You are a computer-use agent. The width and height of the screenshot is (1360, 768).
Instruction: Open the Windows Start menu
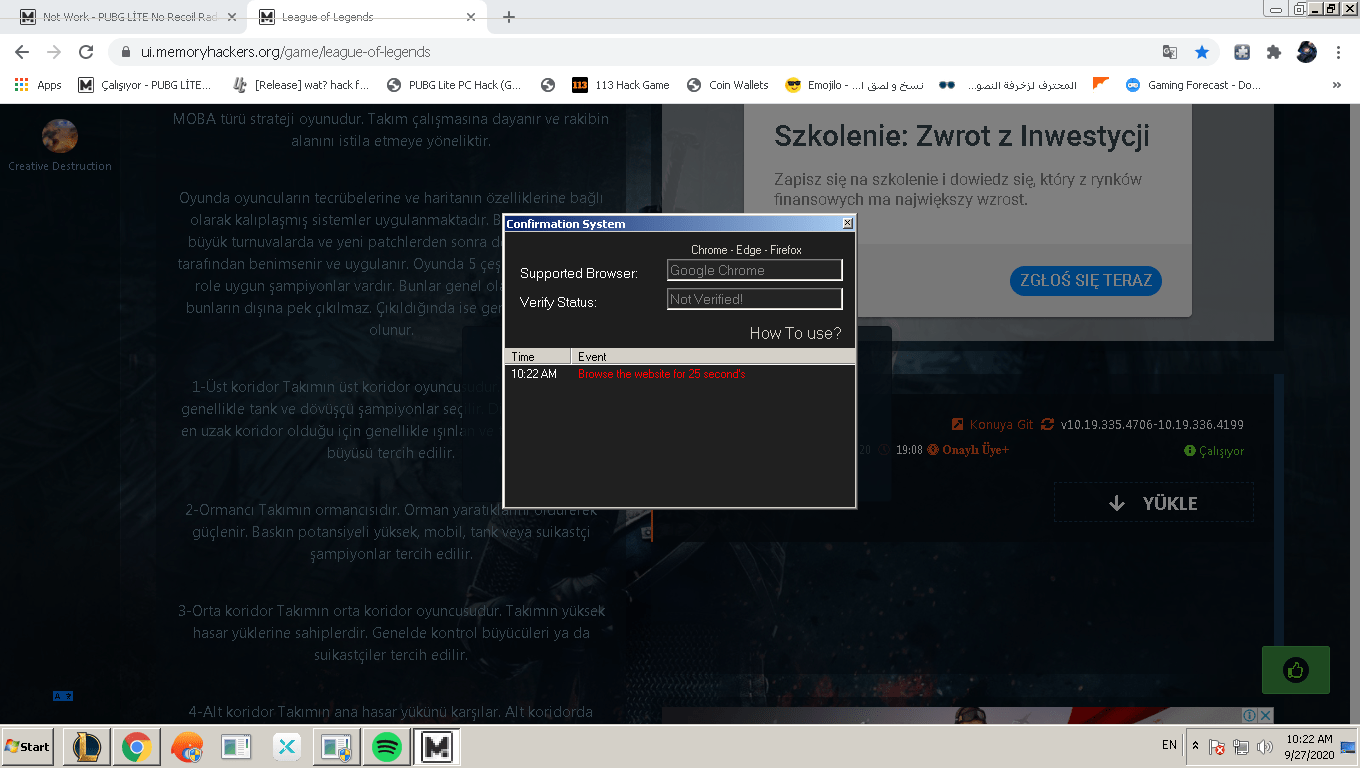pyautogui.click(x=27, y=746)
